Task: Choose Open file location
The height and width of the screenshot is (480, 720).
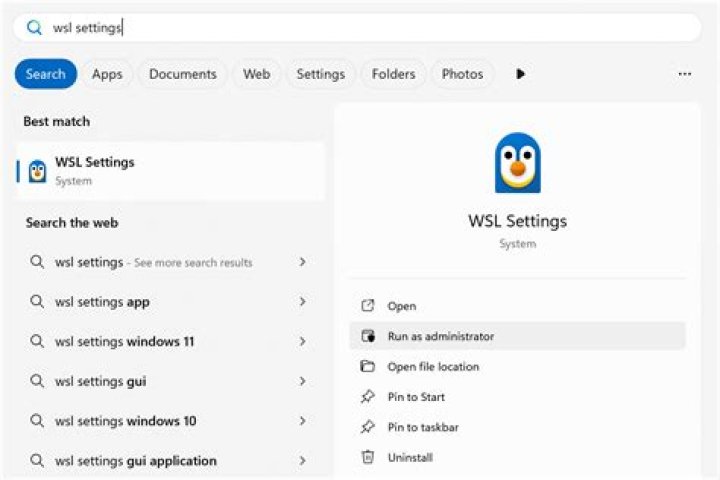Action: click(518, 367)
